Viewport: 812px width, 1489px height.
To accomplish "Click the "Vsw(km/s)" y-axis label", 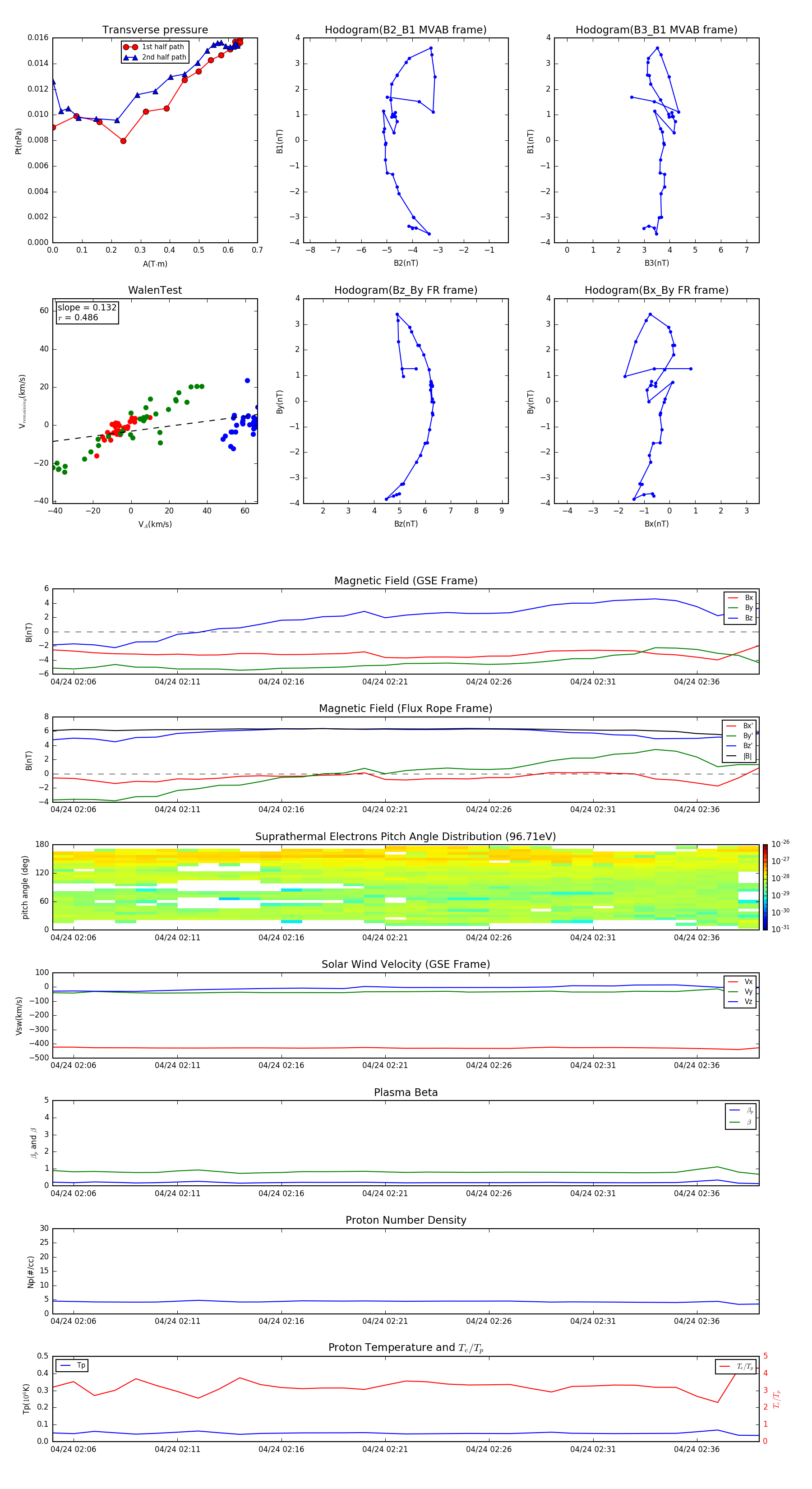I will click(x=18, y=1016).
